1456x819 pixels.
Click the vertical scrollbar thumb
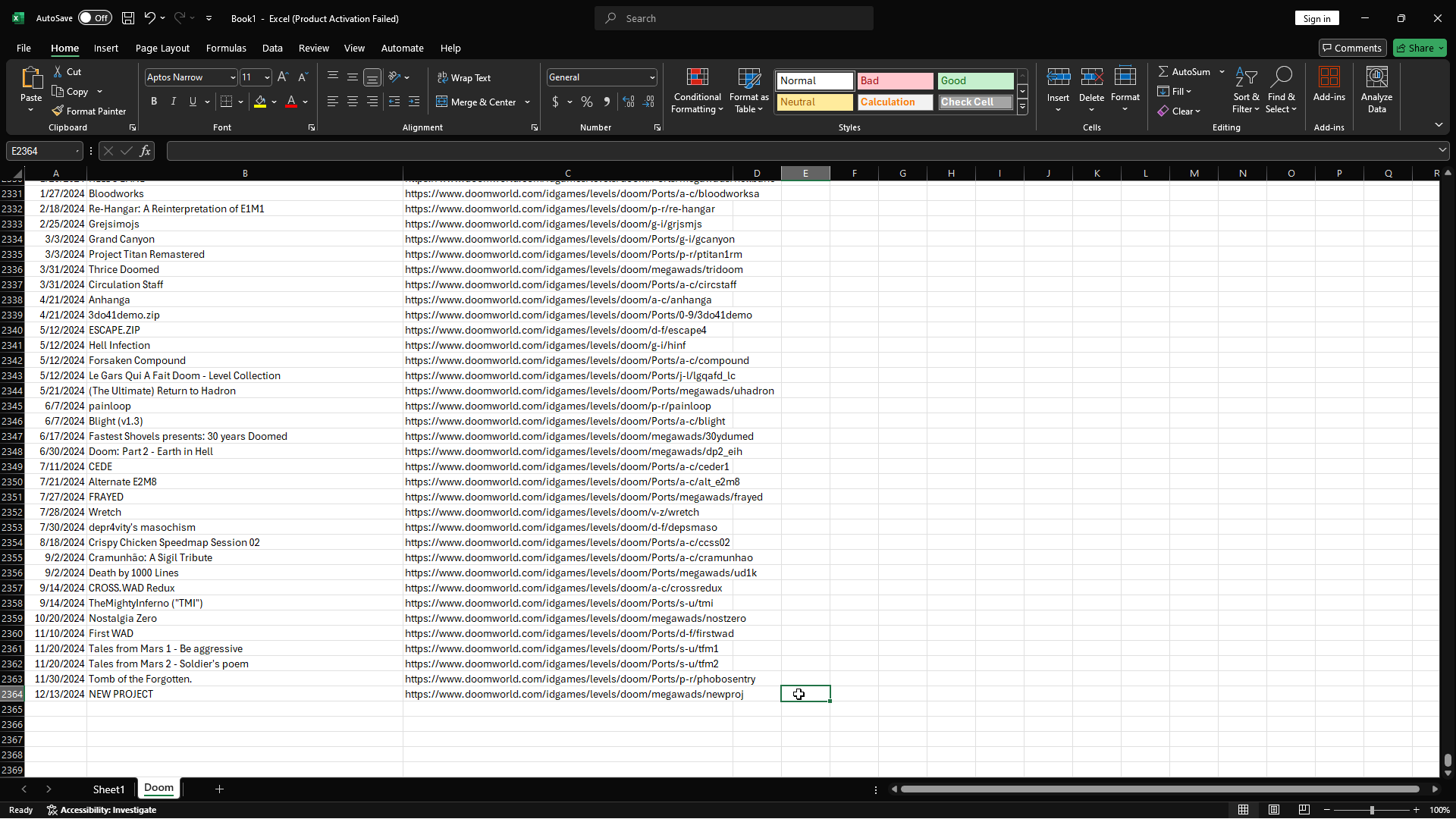[1448, 760]
